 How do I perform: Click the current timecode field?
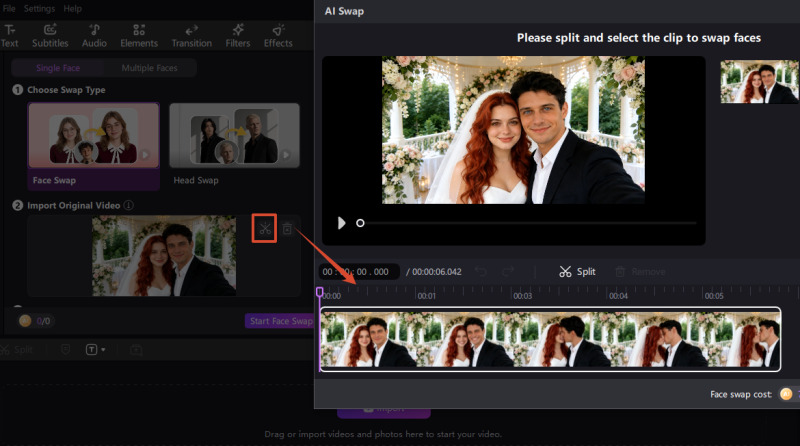point(359,272)
